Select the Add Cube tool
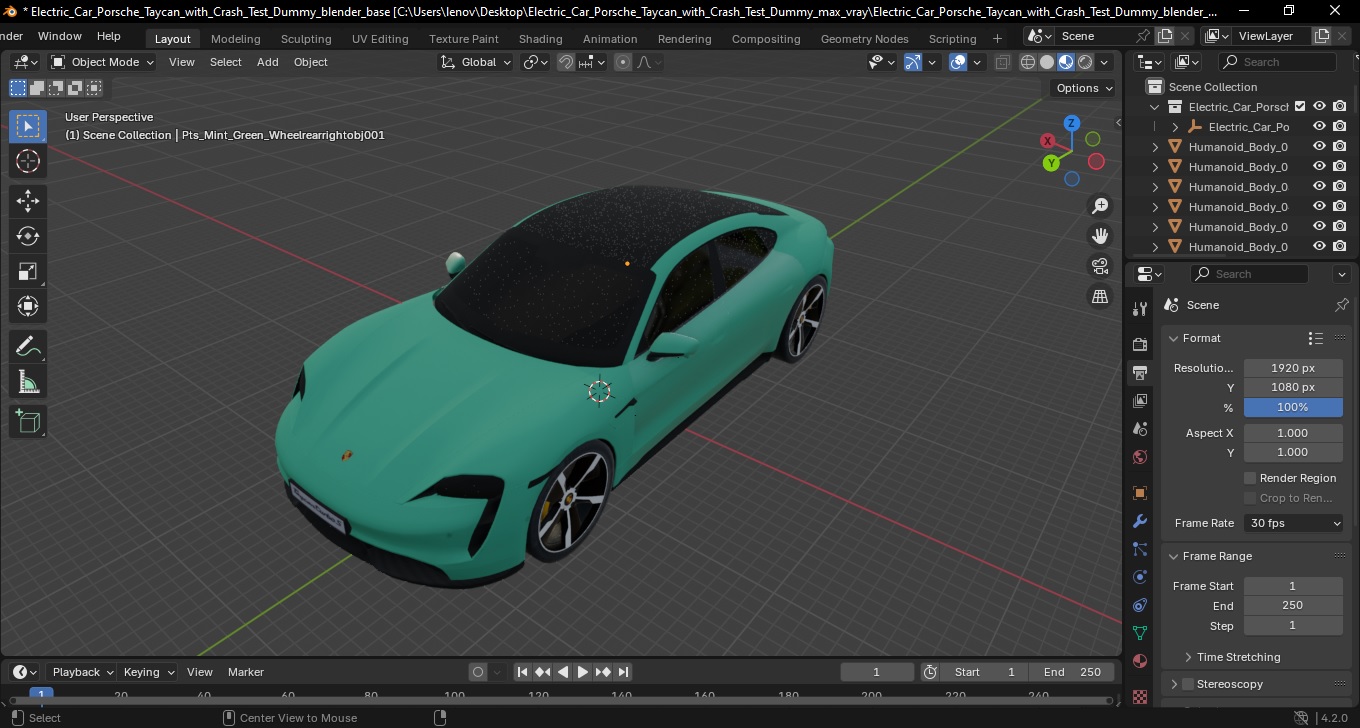This screenshot has width=1360, height=728. pos(28,422)
